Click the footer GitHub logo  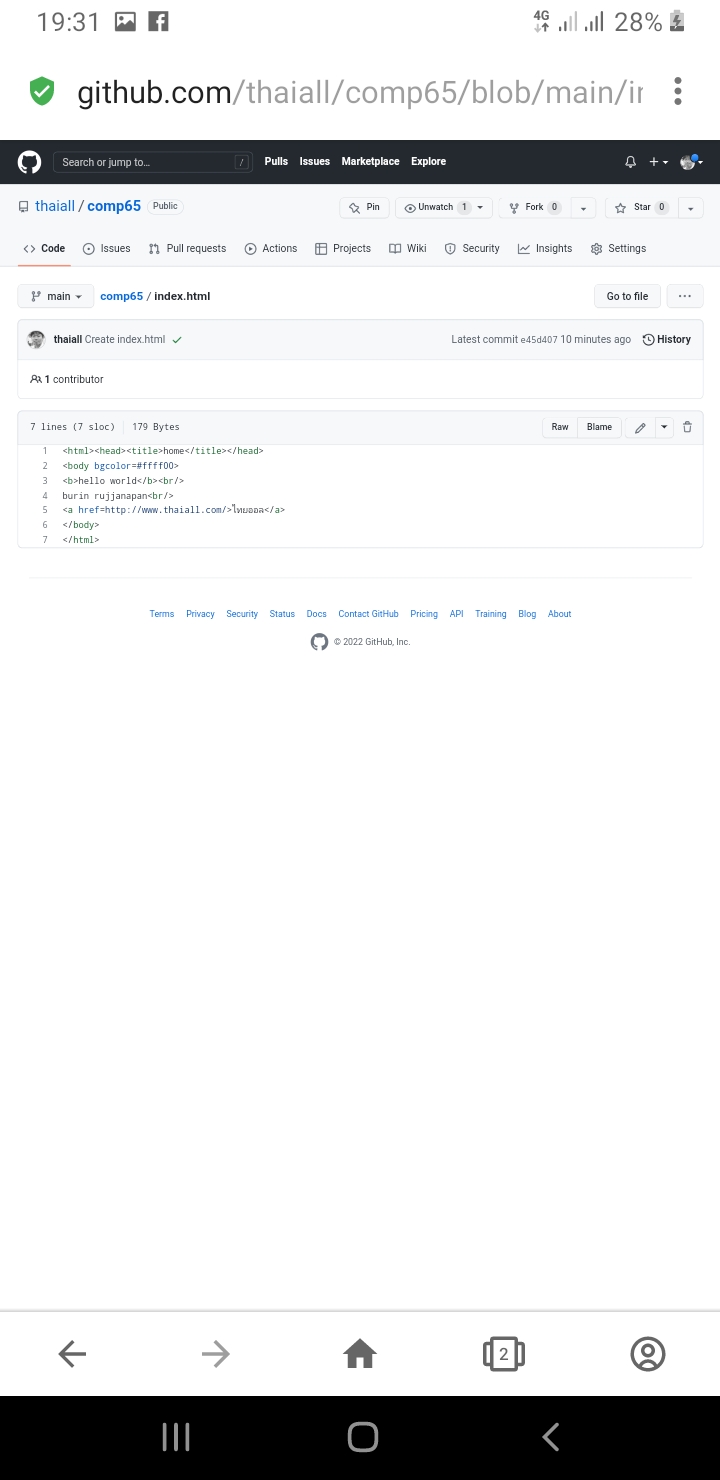click(319, 642)
